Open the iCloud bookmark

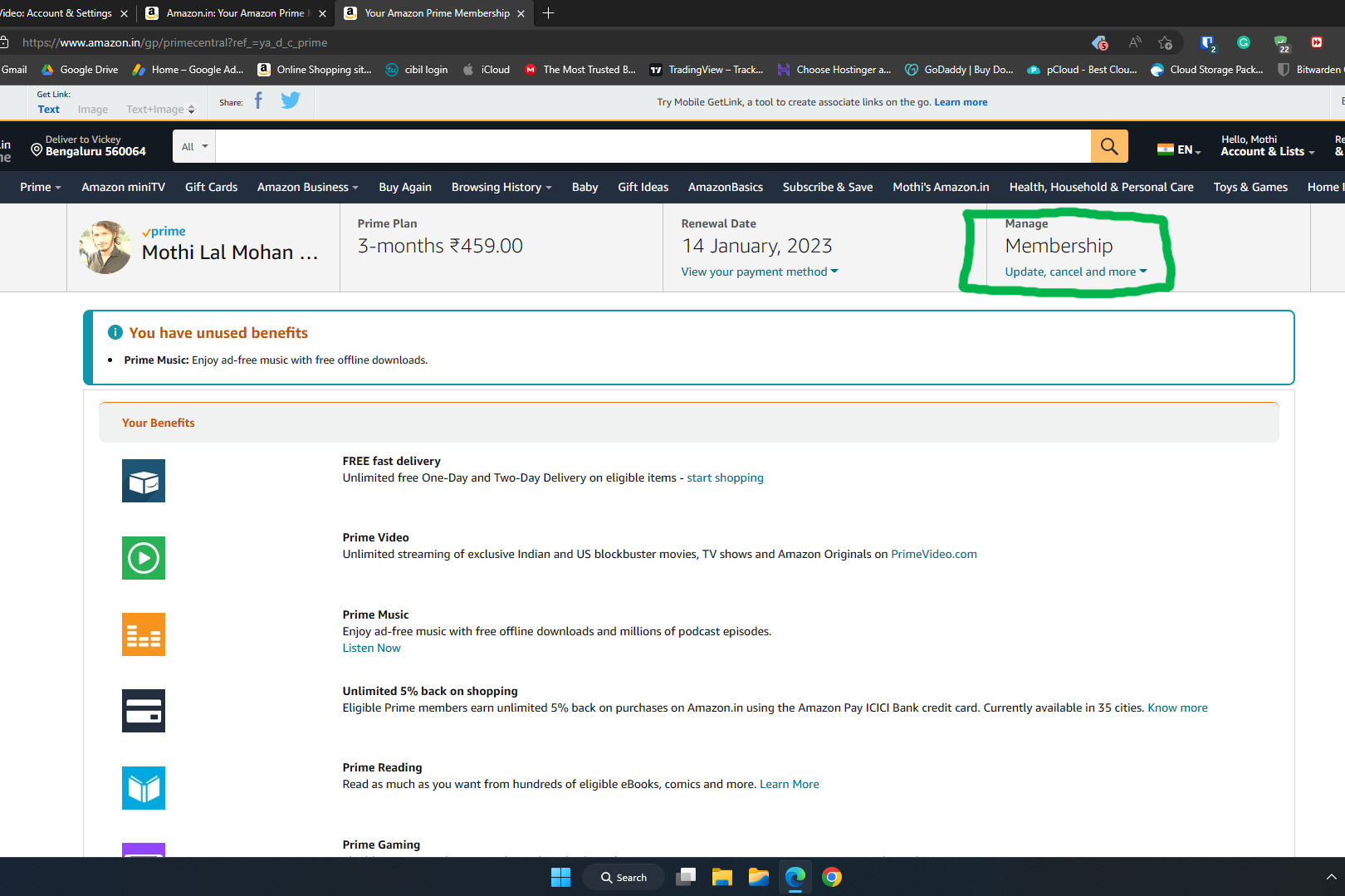(487, 70)
